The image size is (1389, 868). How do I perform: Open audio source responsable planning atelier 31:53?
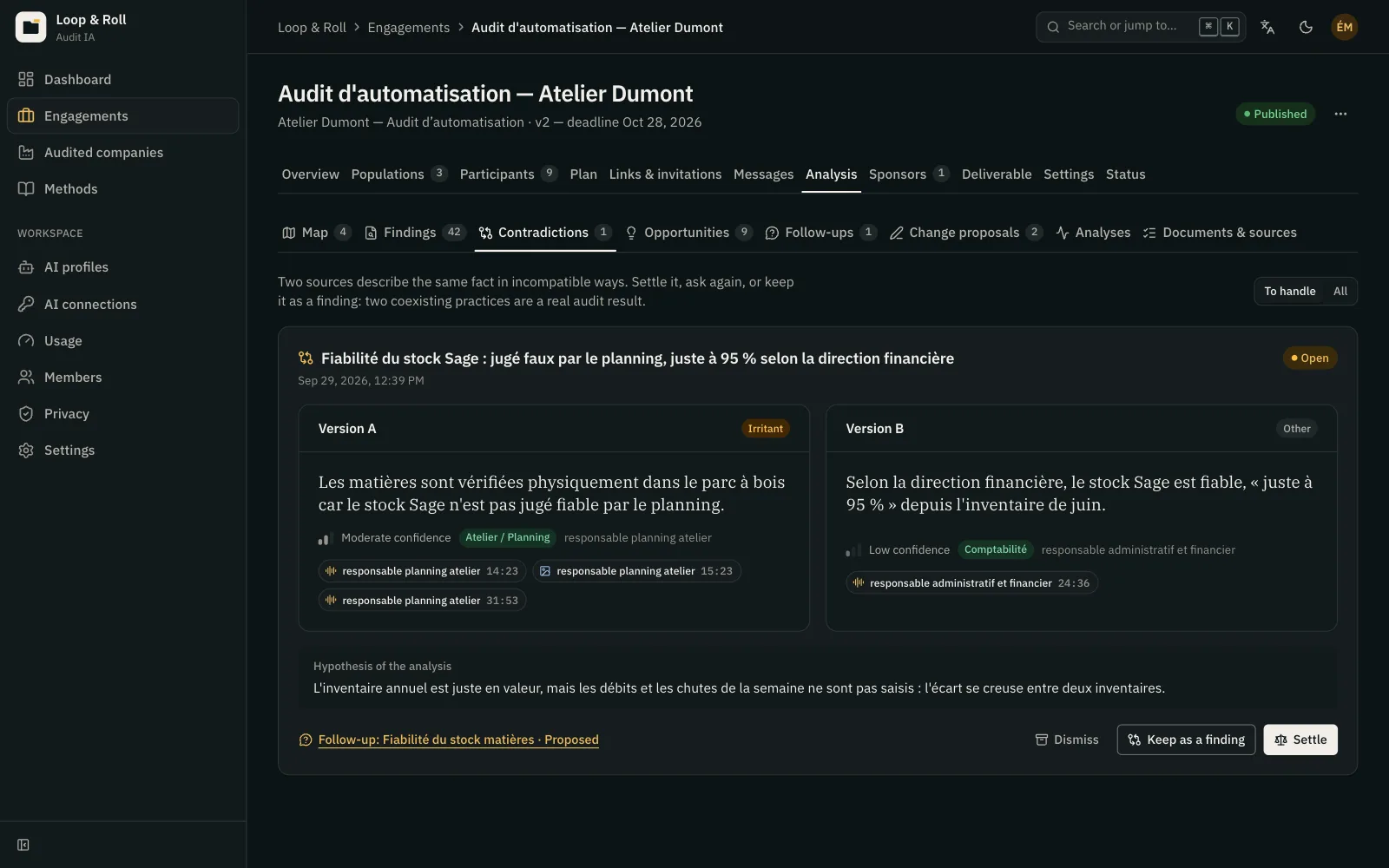coord(422,601)
